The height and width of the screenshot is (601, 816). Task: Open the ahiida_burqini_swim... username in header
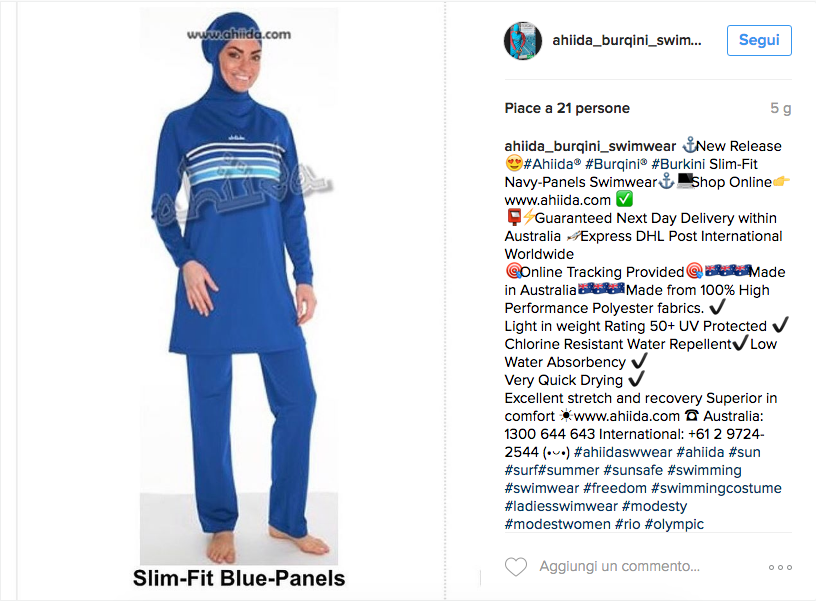pyautogui.click(x=627, y=40)
